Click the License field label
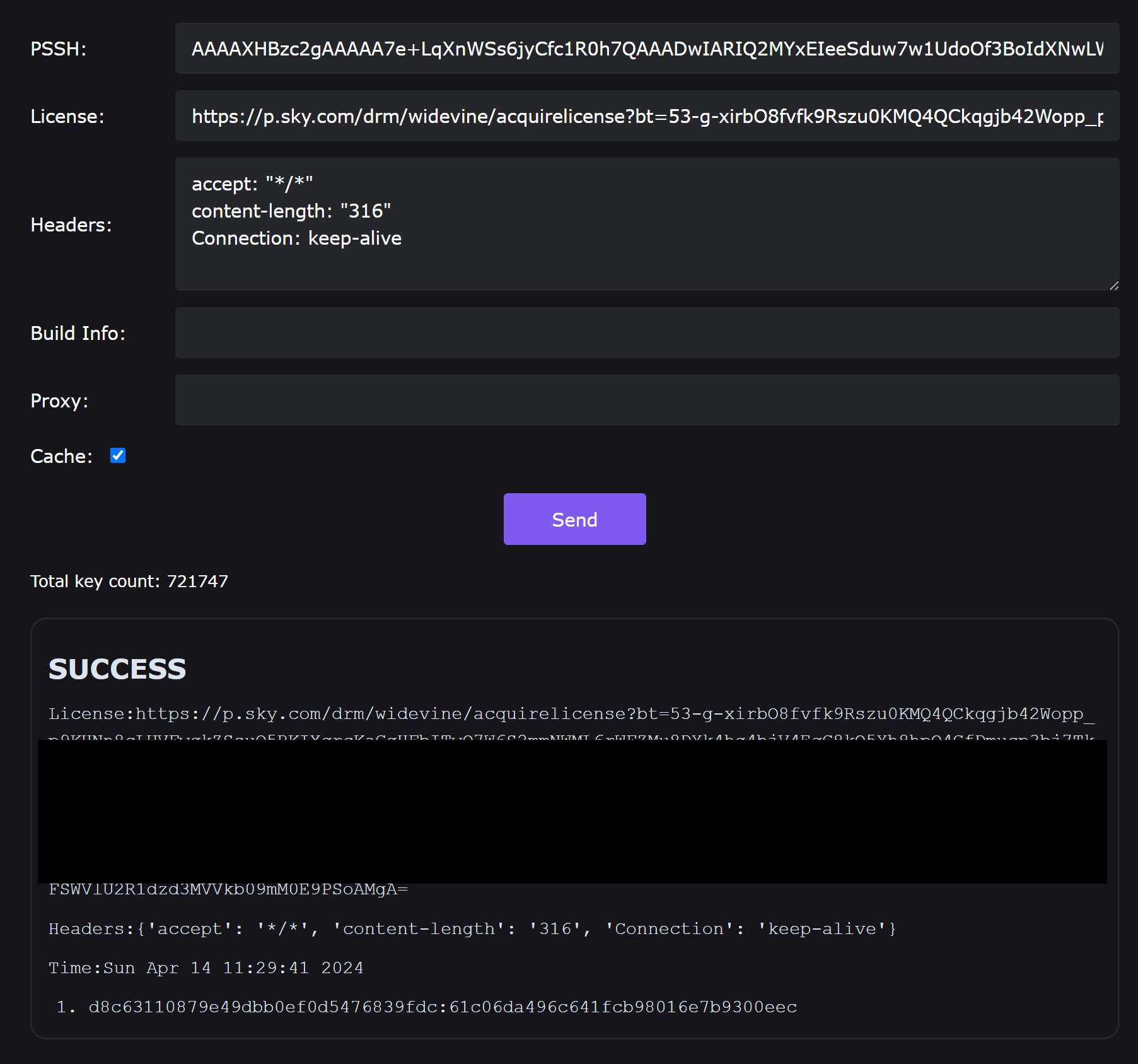Image resolution: width=1138 pixels, height=1064 pixels. (x=67, y=116)
